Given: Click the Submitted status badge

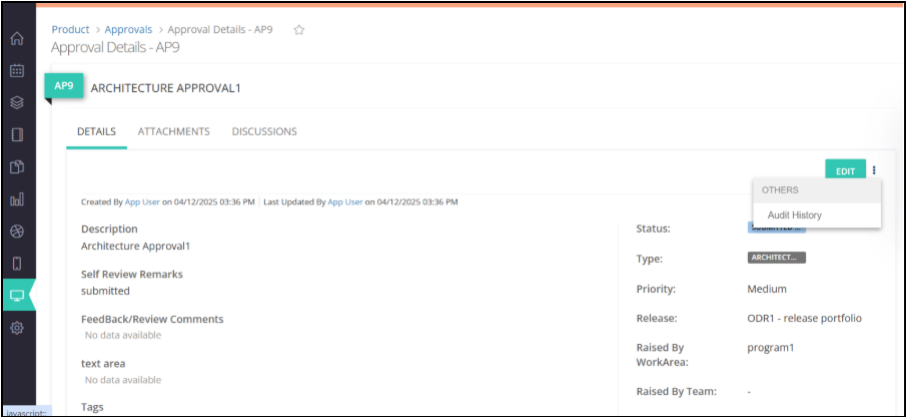Looking at the screenshot, I should pos(777,228).
